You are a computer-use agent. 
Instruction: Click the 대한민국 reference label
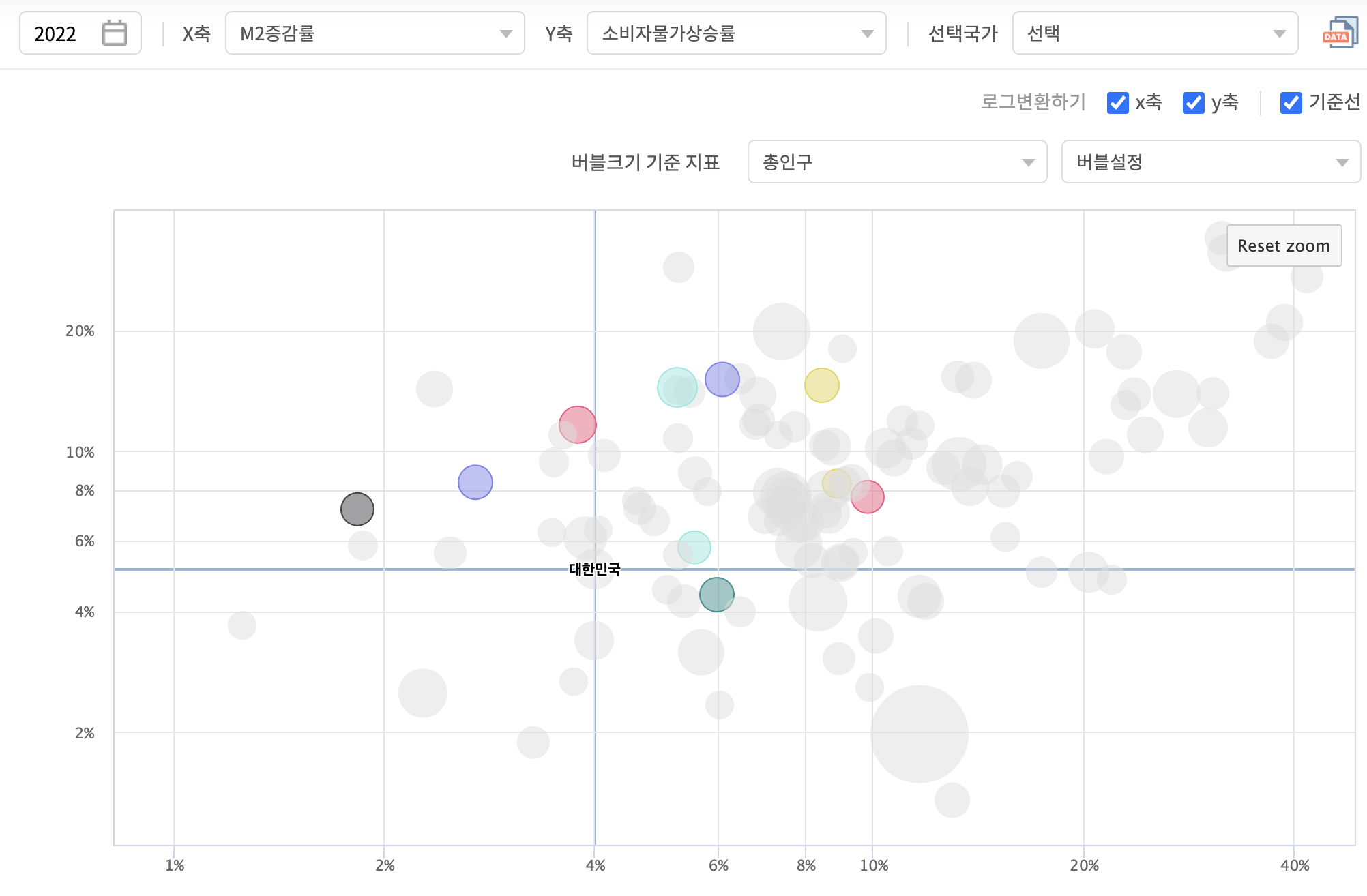click(x=594, y=569)
